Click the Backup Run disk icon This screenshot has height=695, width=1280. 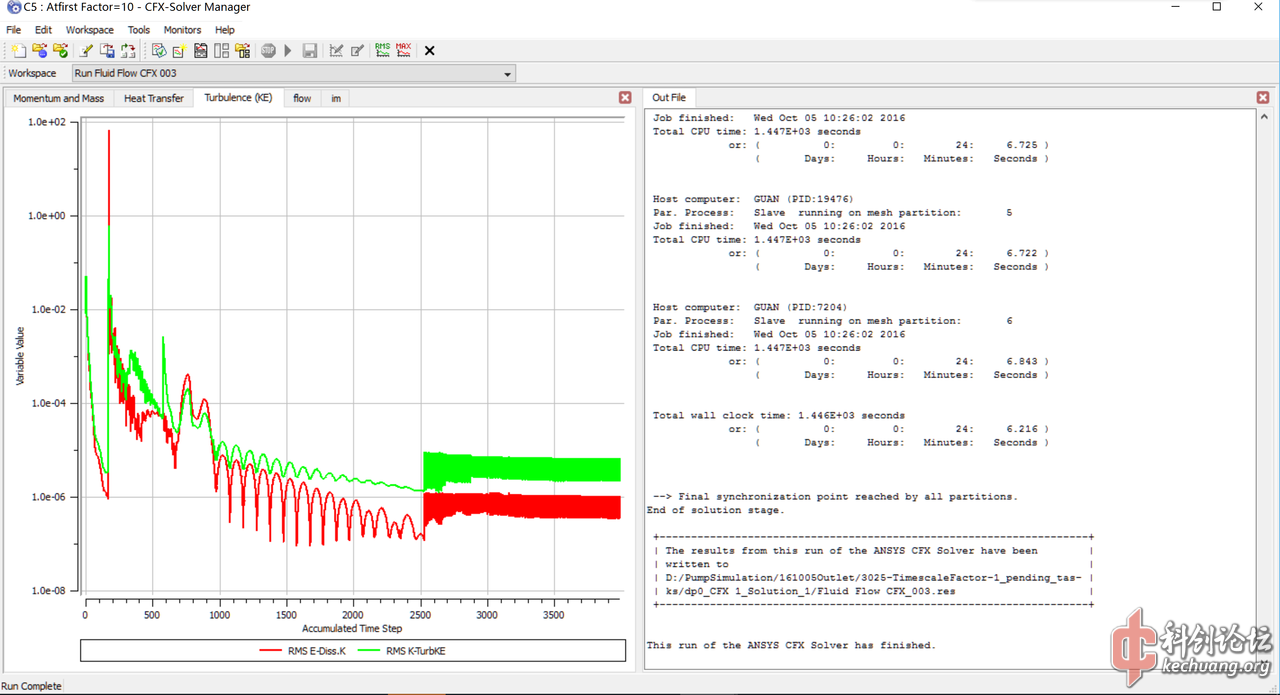[x=310, y=50]
